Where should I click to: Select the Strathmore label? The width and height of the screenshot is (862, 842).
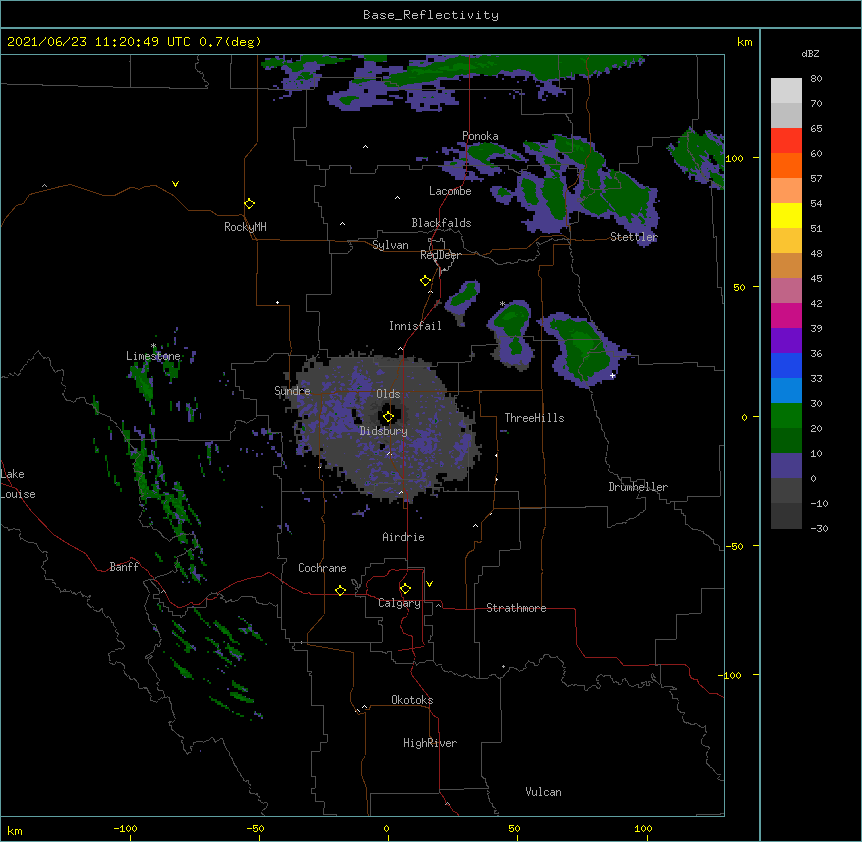[516, 608]
